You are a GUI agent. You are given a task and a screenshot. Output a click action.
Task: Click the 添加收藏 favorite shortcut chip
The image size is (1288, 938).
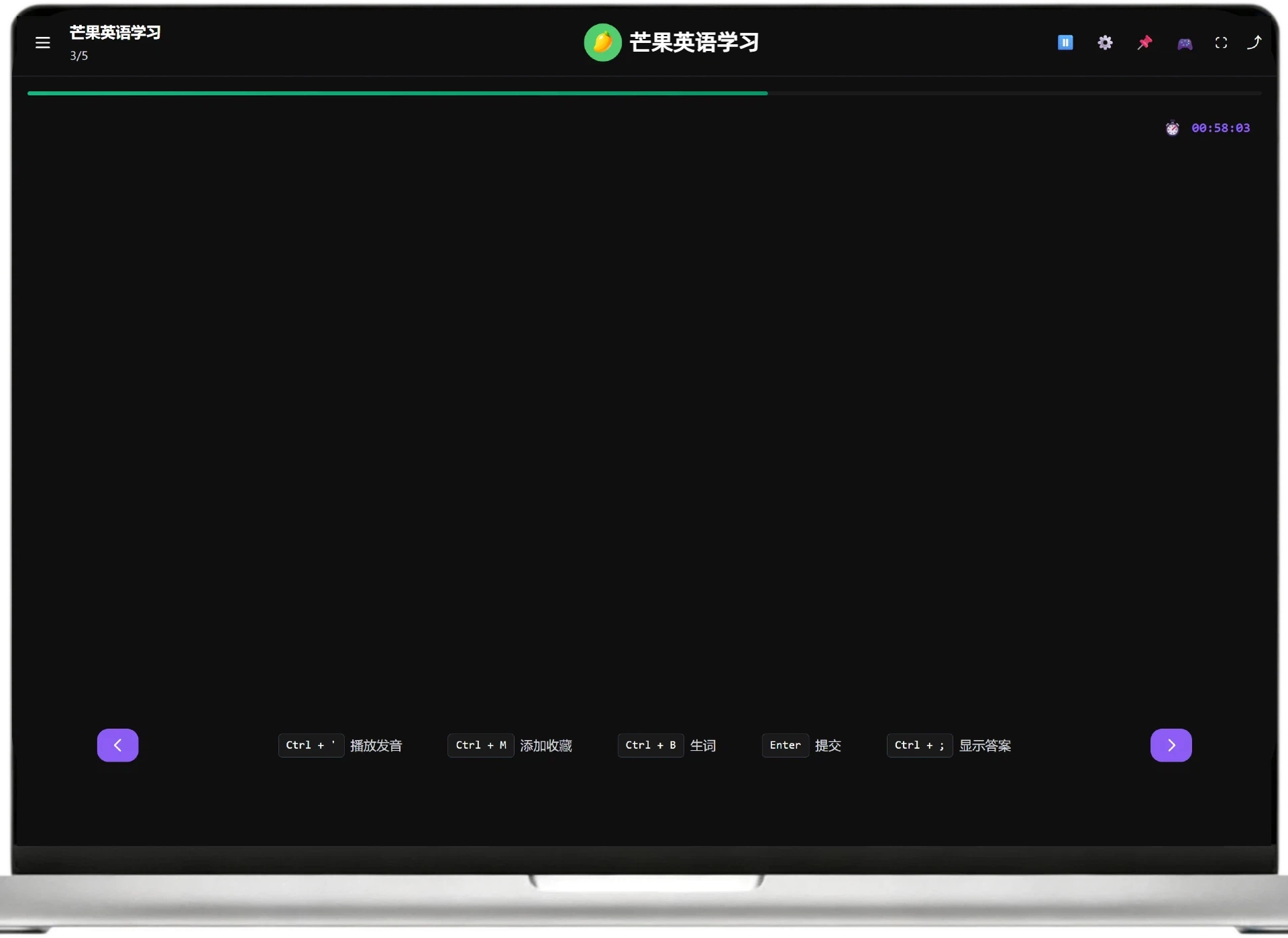click(x=545, y=745)
